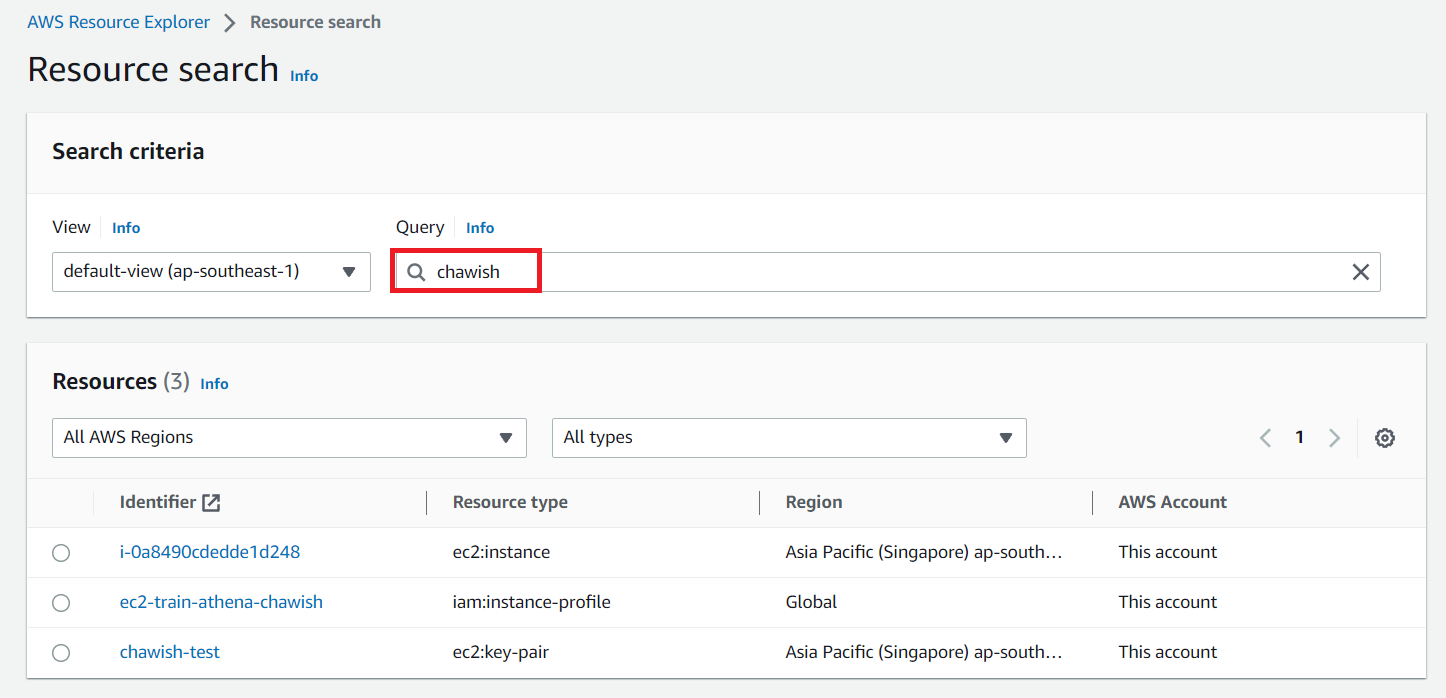Click the breadcrumb separator chevron
1446x698 pixels.
228,21
